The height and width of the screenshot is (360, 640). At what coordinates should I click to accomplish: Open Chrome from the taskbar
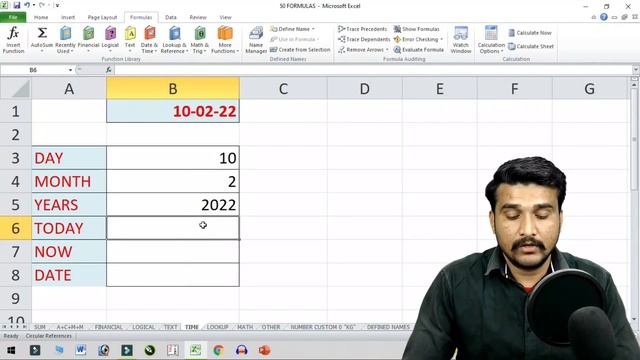(x=218, y=350)
